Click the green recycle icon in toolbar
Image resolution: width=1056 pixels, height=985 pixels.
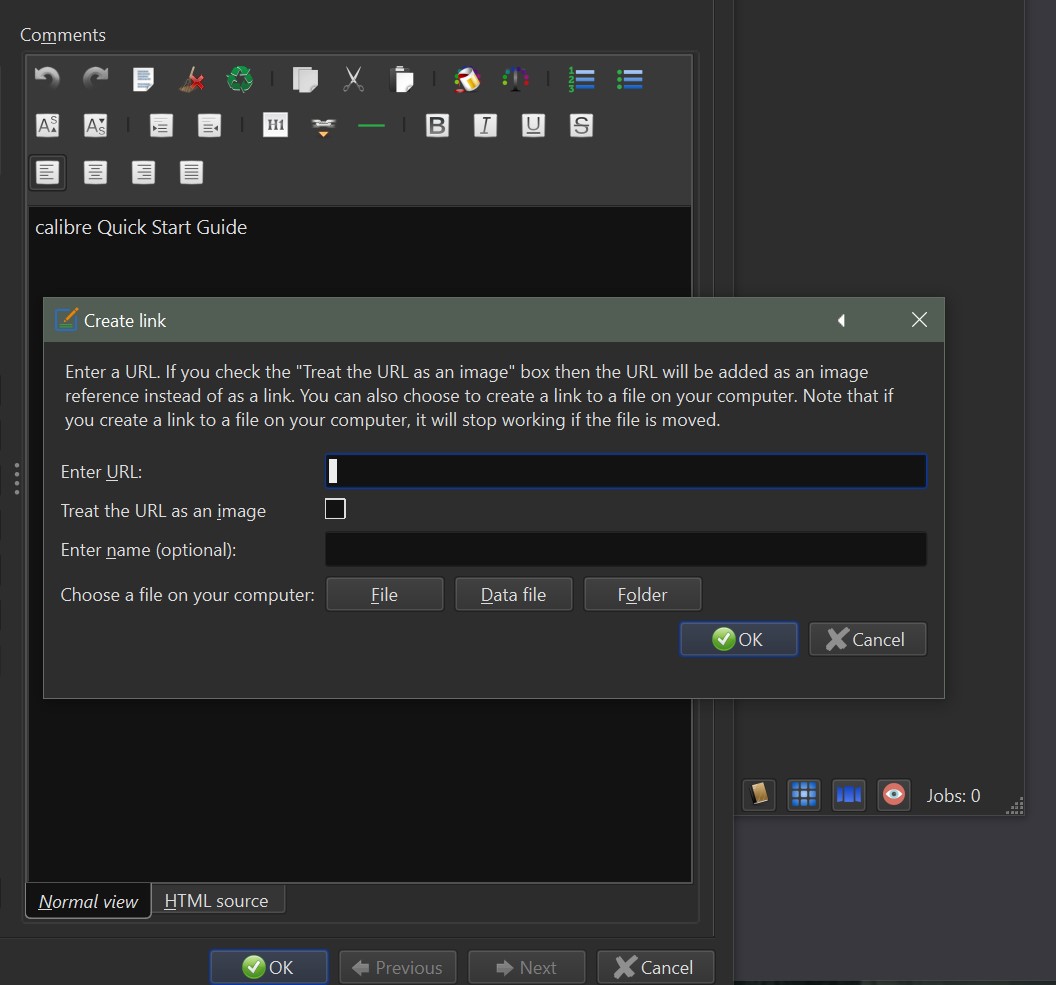pyautogui.click(x=240, y=79)
